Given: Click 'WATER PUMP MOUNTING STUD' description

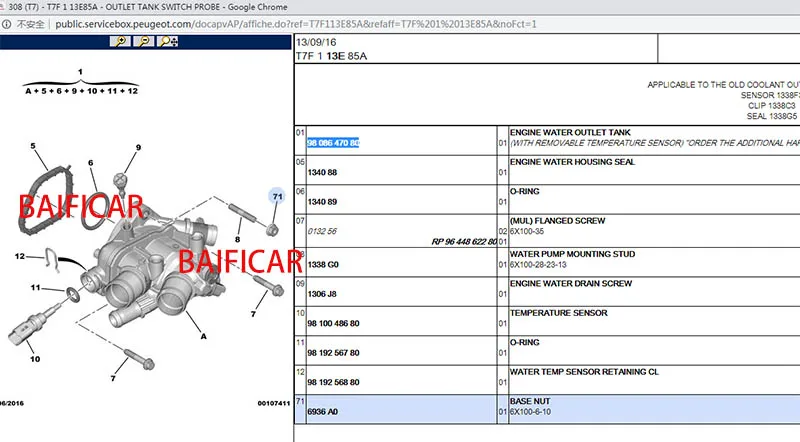Looking at the screenshot, I should [572, 254].
